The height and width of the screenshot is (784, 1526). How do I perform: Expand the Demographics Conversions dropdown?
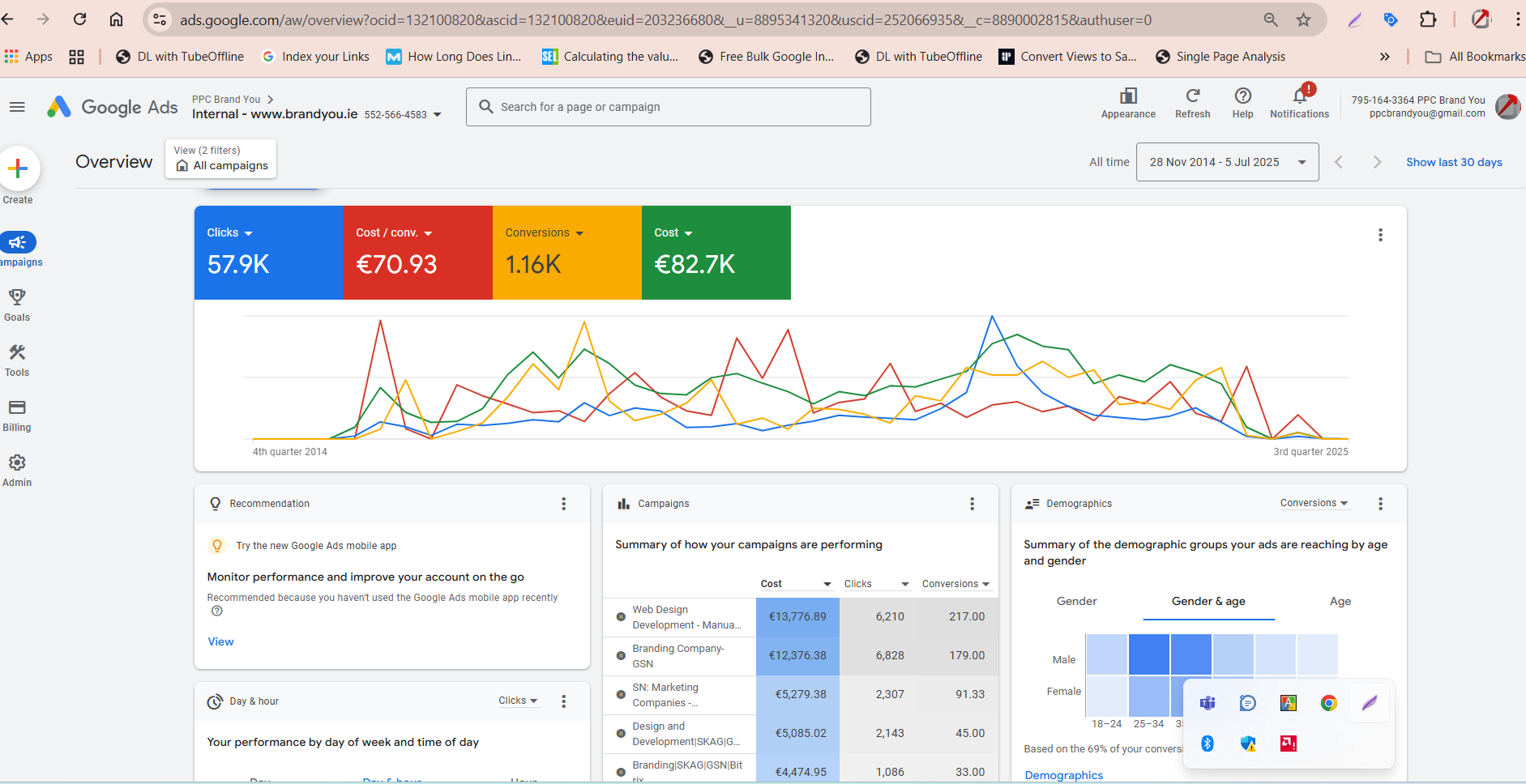(1314, 503)
